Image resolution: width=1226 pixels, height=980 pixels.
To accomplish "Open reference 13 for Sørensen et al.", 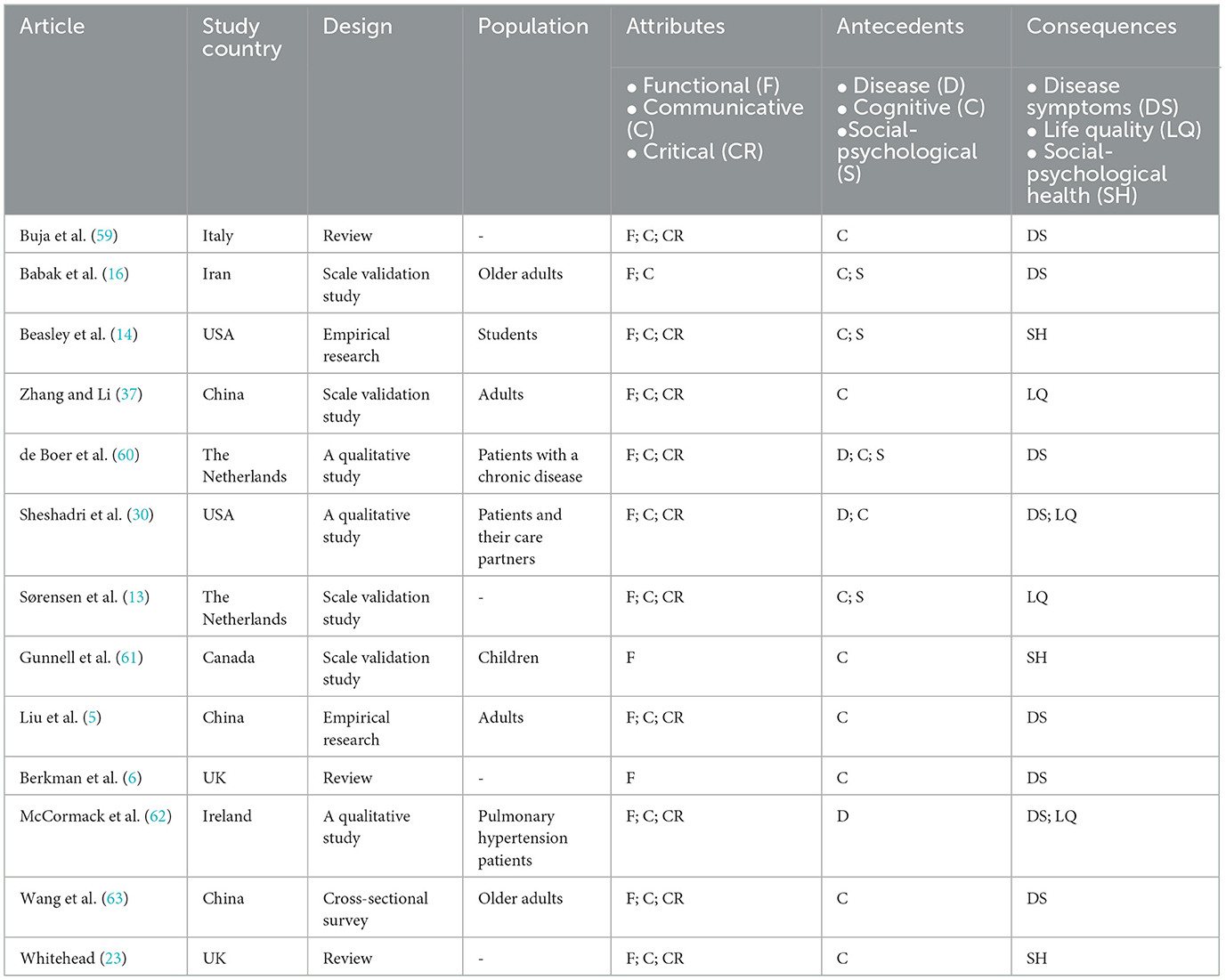I will click(x=136, y=597).
